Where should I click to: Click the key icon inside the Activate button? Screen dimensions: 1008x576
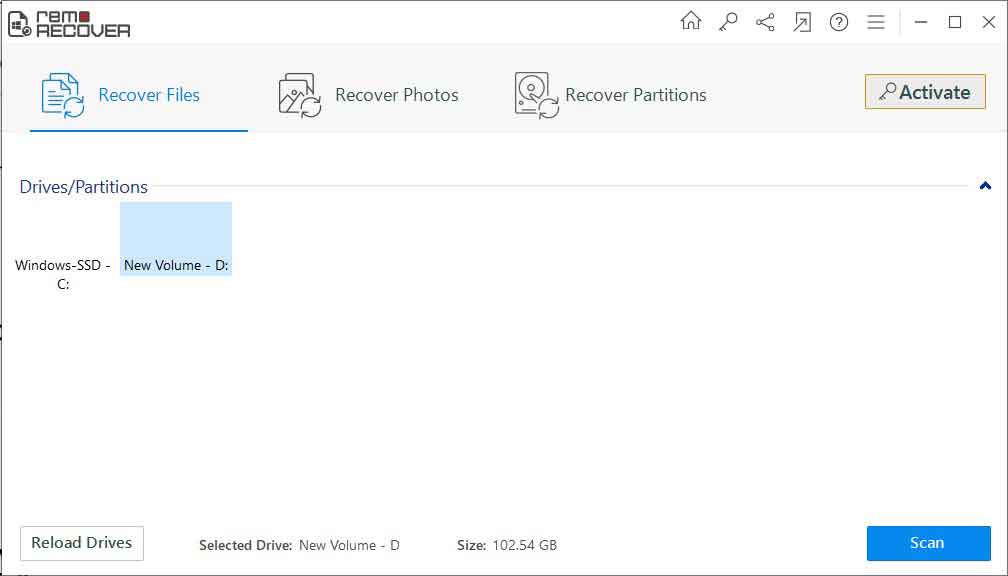coord(887,91)
